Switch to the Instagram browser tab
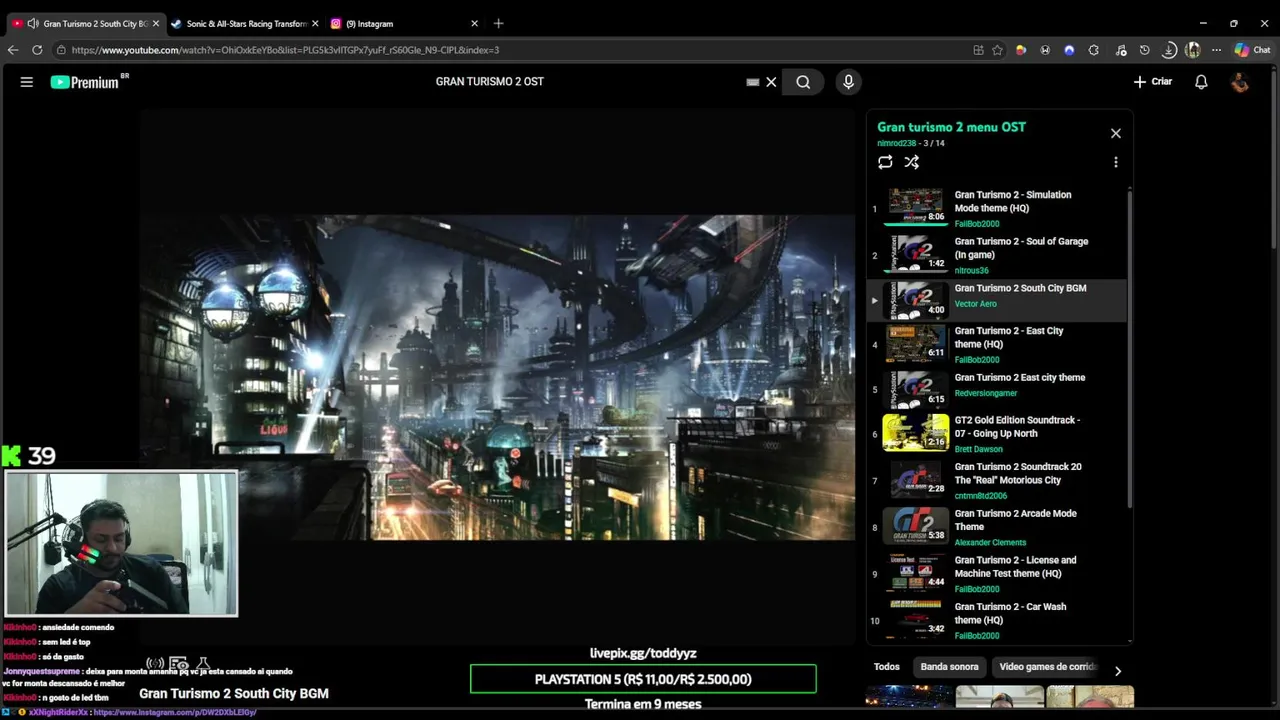This screenshot has width=1280, height=720. point(402,23)
